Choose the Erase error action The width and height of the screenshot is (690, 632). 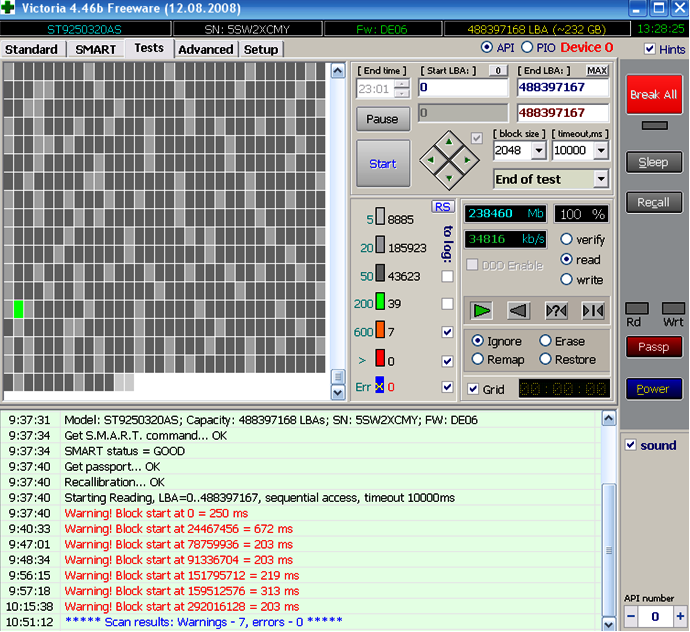(545, 341)
